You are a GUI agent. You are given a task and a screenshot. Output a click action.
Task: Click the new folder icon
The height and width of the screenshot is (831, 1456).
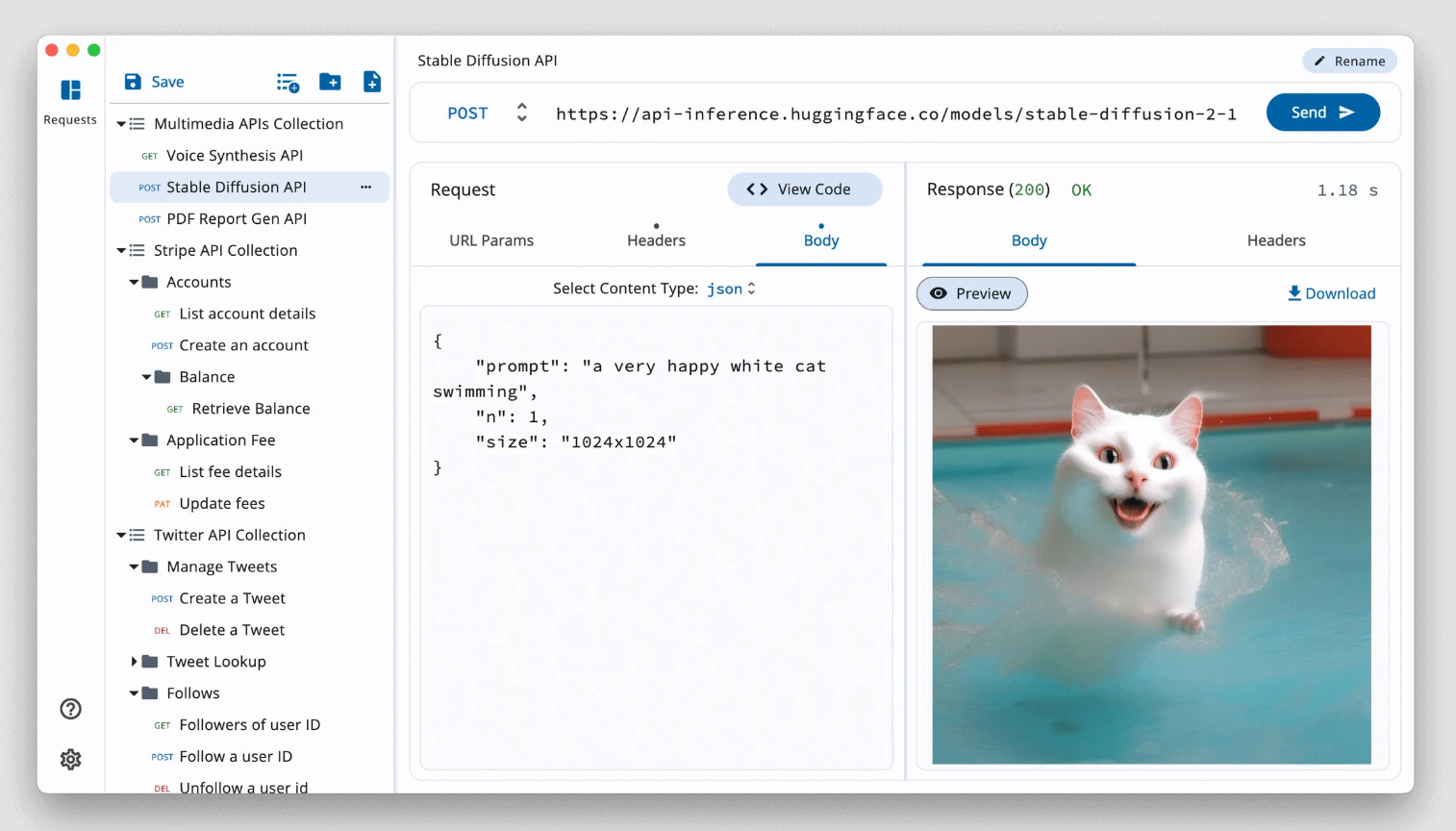coord(330,82)
